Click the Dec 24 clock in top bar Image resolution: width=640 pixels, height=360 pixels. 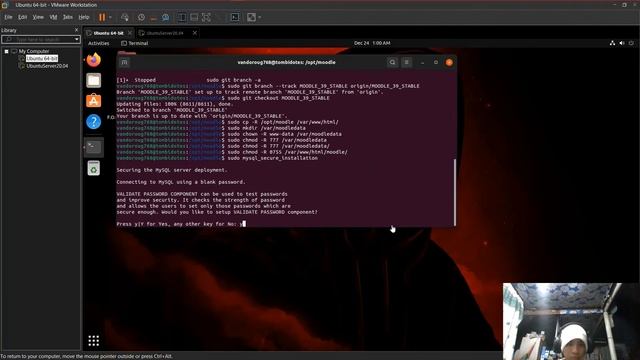click(372, 43)
